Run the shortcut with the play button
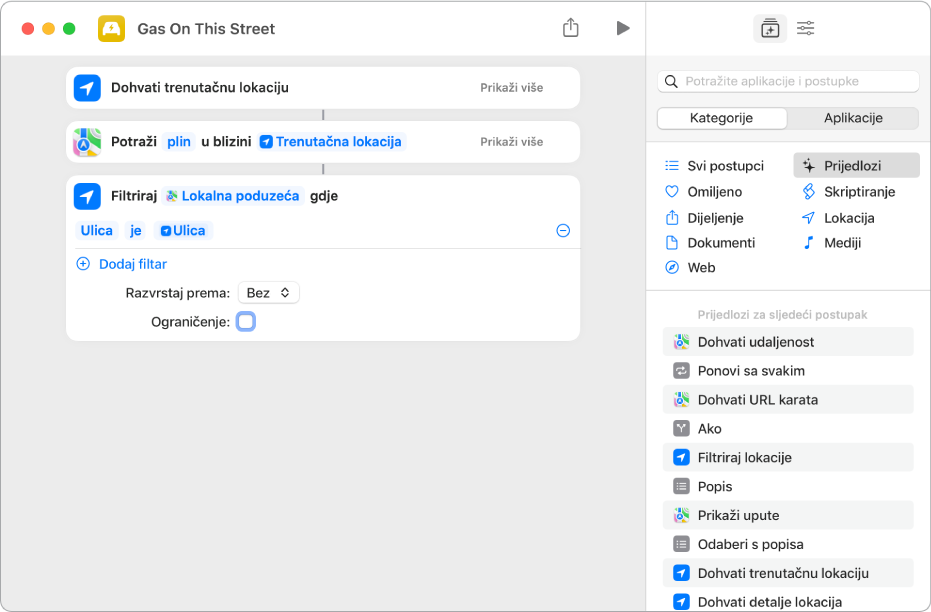 click(623, 28)
